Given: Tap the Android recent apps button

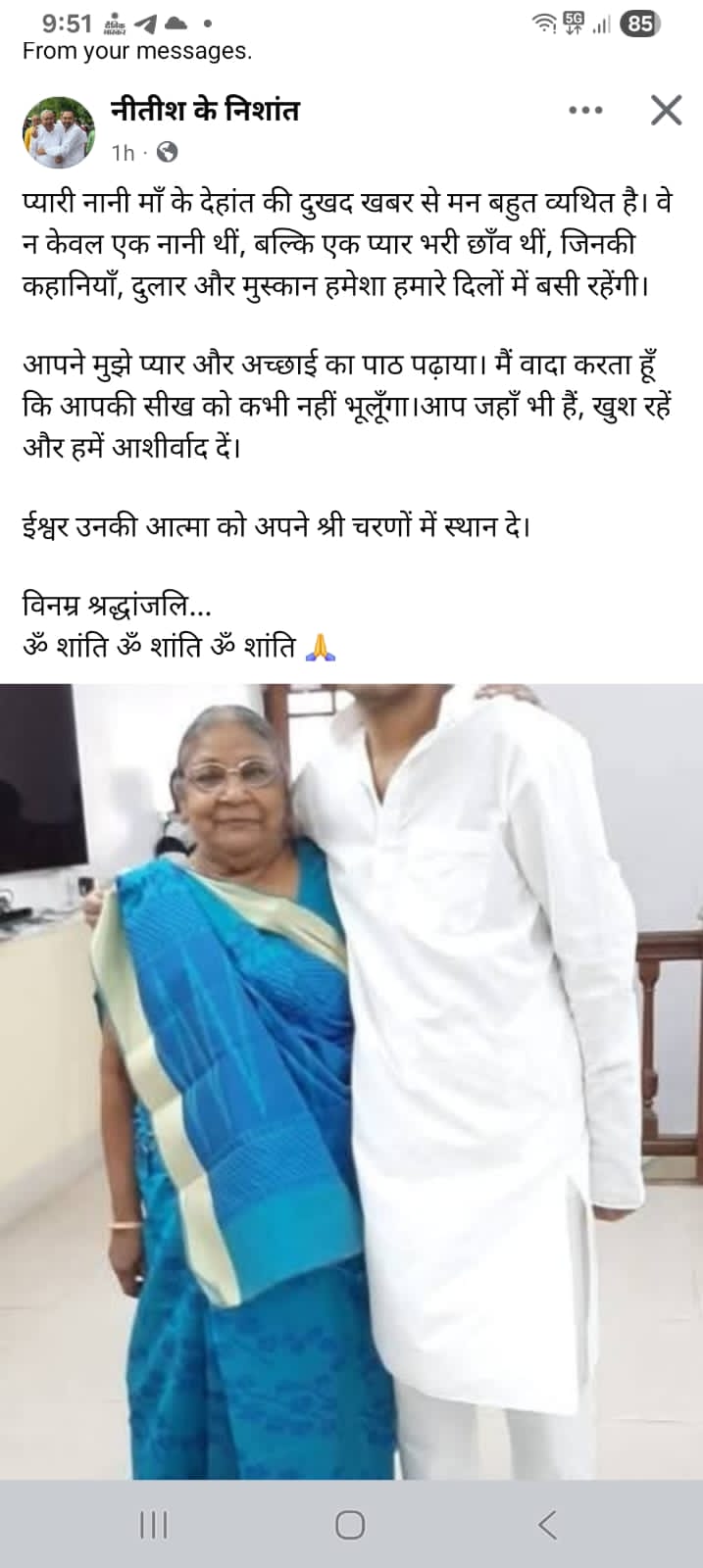Looking at the screenshot, I should coord(154,1525).
